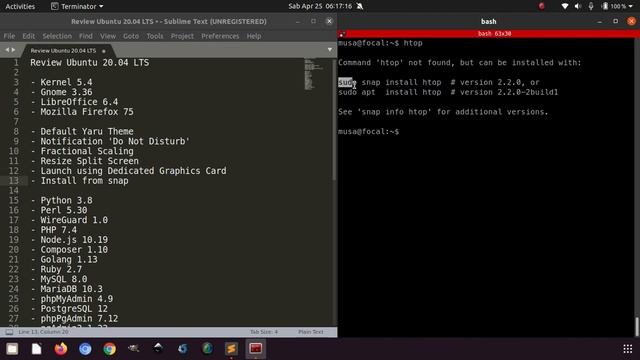Click "See 'snap info htop'" line in terminal
This screenshot has height=360, width=640.
pos(443,112)
